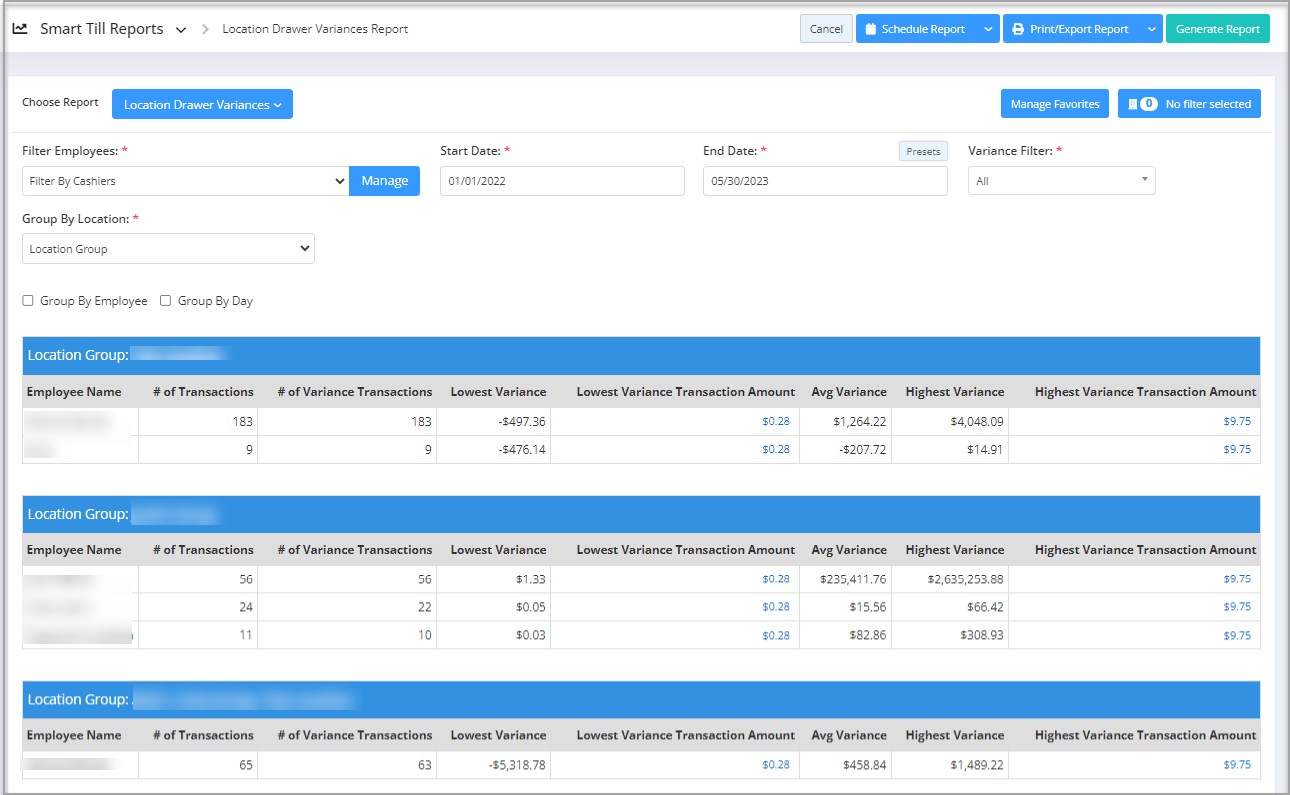1290x795 pixels.
Task: Click the No filter selected button
Action: (x=1190, y=104)
